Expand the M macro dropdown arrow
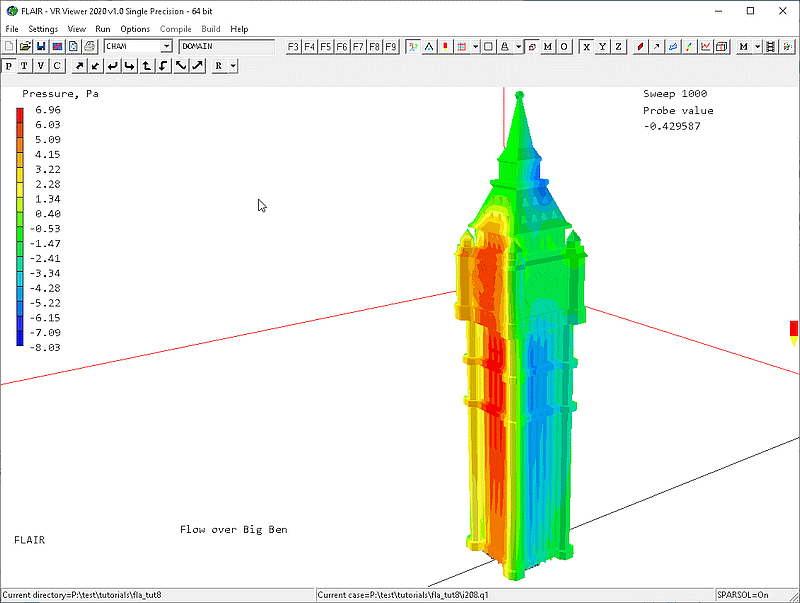The width and height of the screenshot is (800, 603). coord(758,47)
